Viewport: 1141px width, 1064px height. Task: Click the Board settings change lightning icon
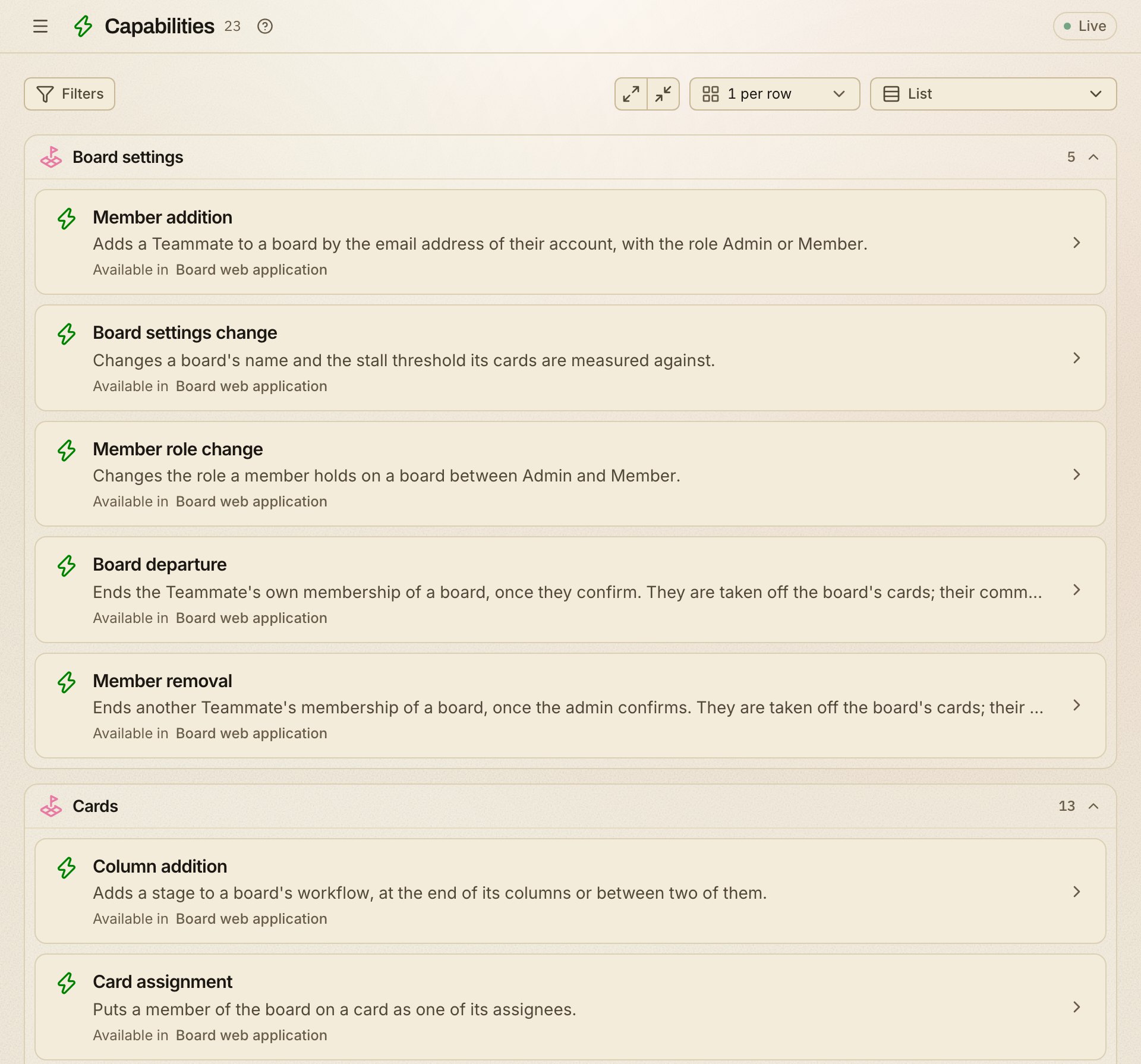(x=67, y=333)
